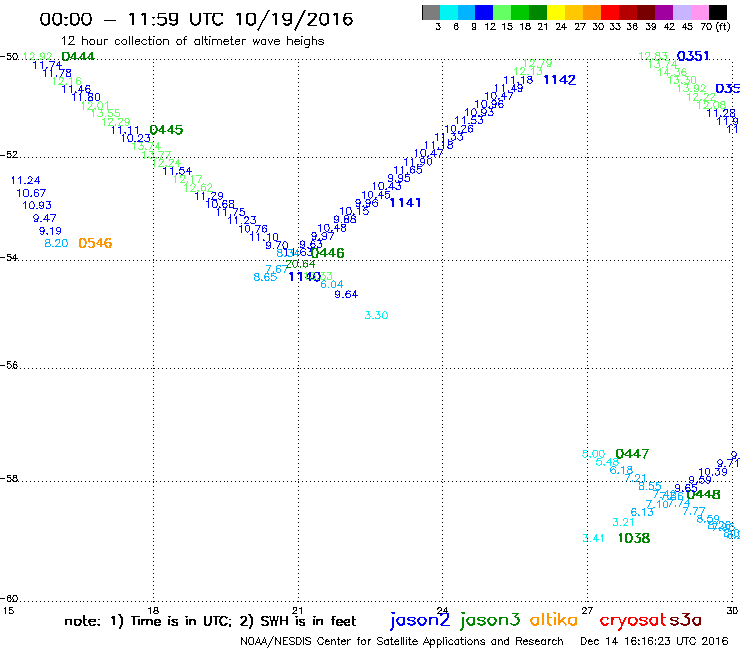This screenshot has width=740, height=650.
Task: Click the wave height value 9.47
Action: point(44,218)
